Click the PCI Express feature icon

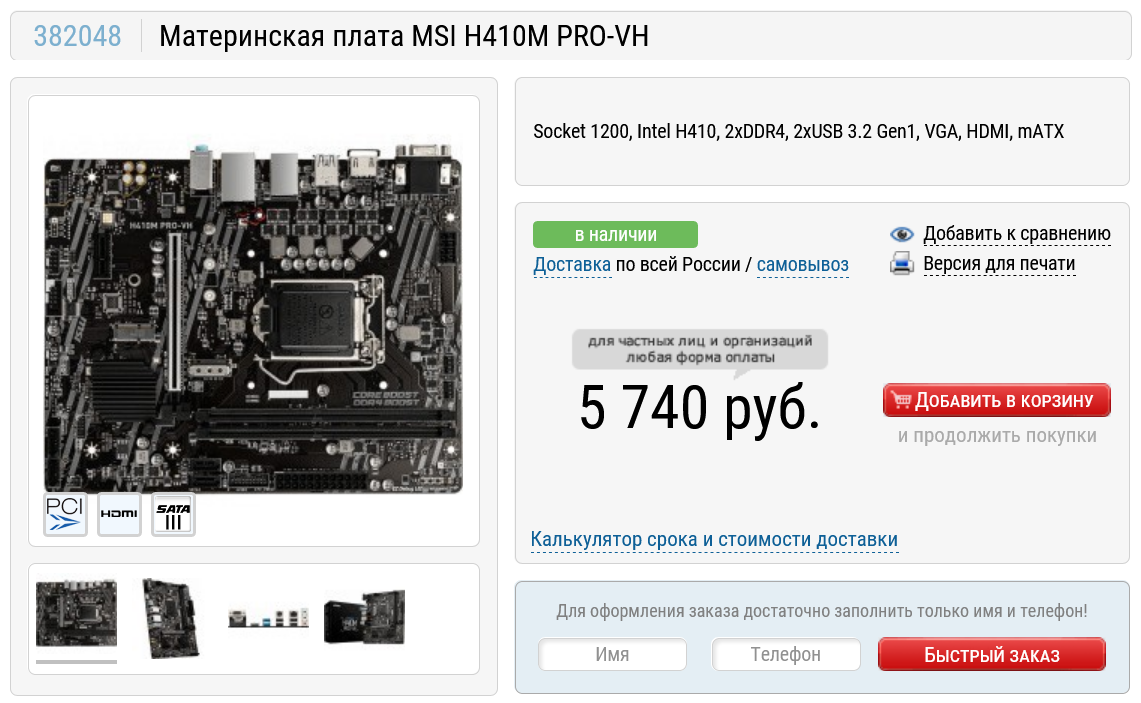(65, 515)
